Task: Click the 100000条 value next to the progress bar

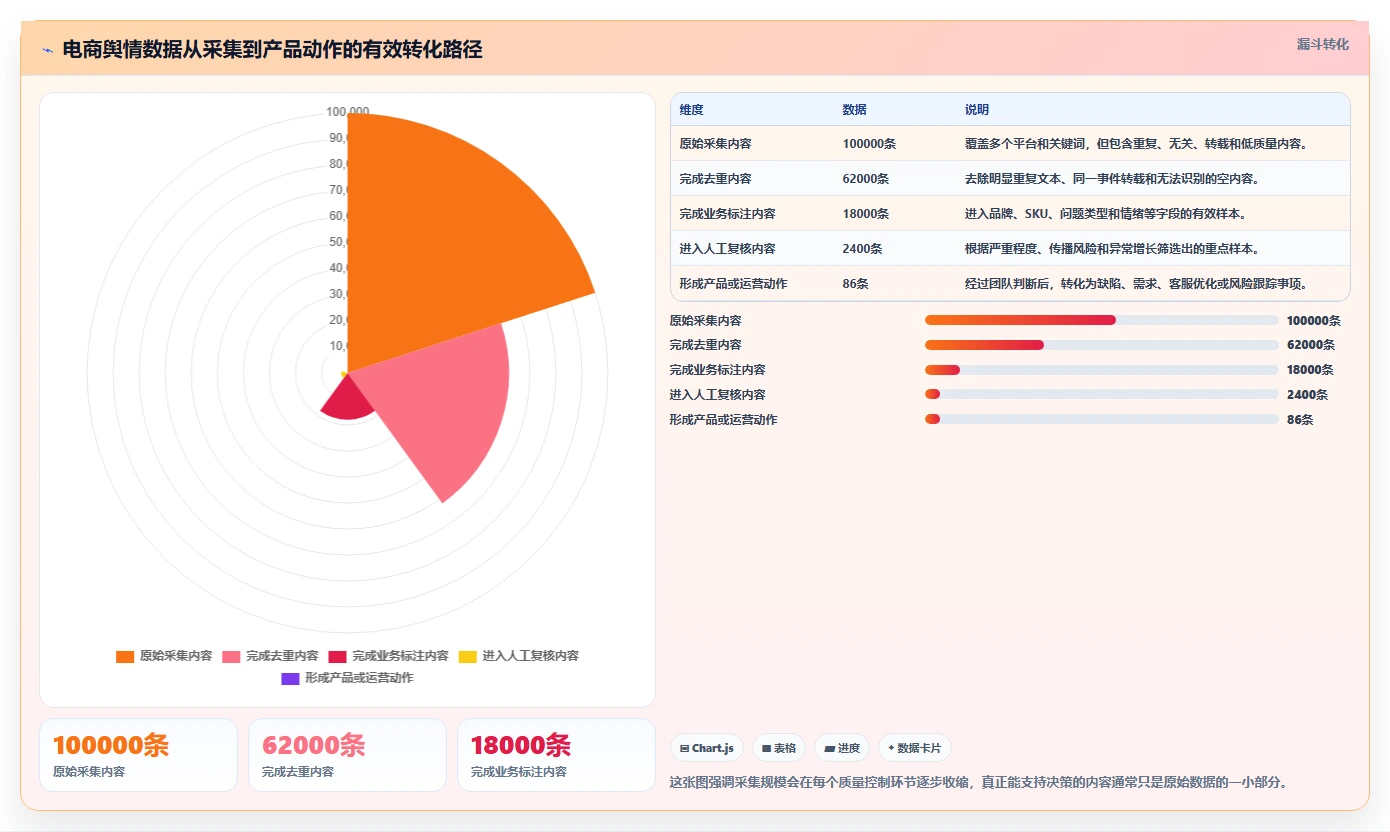Action: pos(1314,320)
